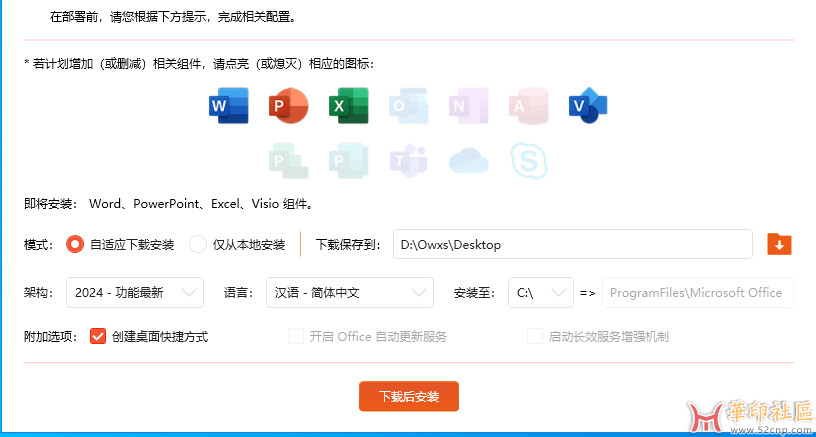Toggle 创建桌面快捷方式 checkbox

[98, 337]
